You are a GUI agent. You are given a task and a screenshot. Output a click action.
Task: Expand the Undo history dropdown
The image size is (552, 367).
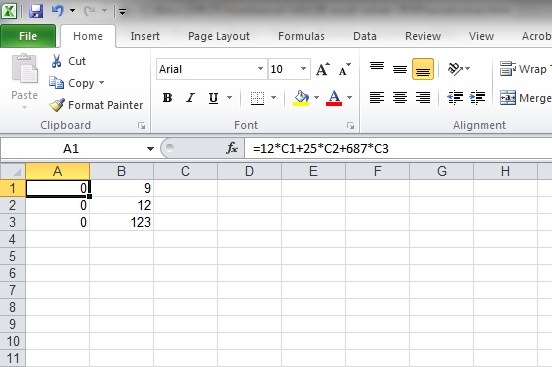73,11
